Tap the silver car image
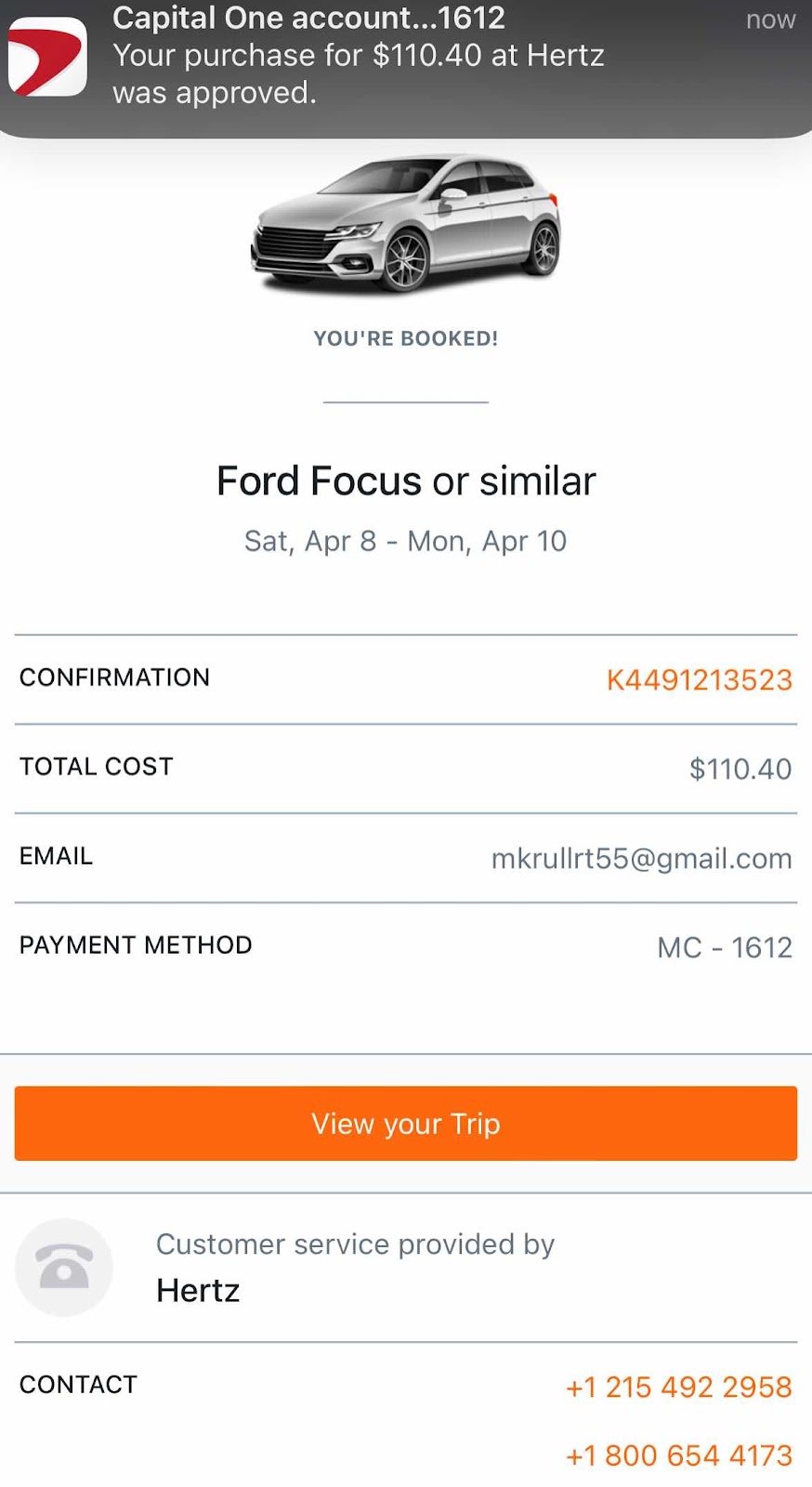 pos(406,223)
